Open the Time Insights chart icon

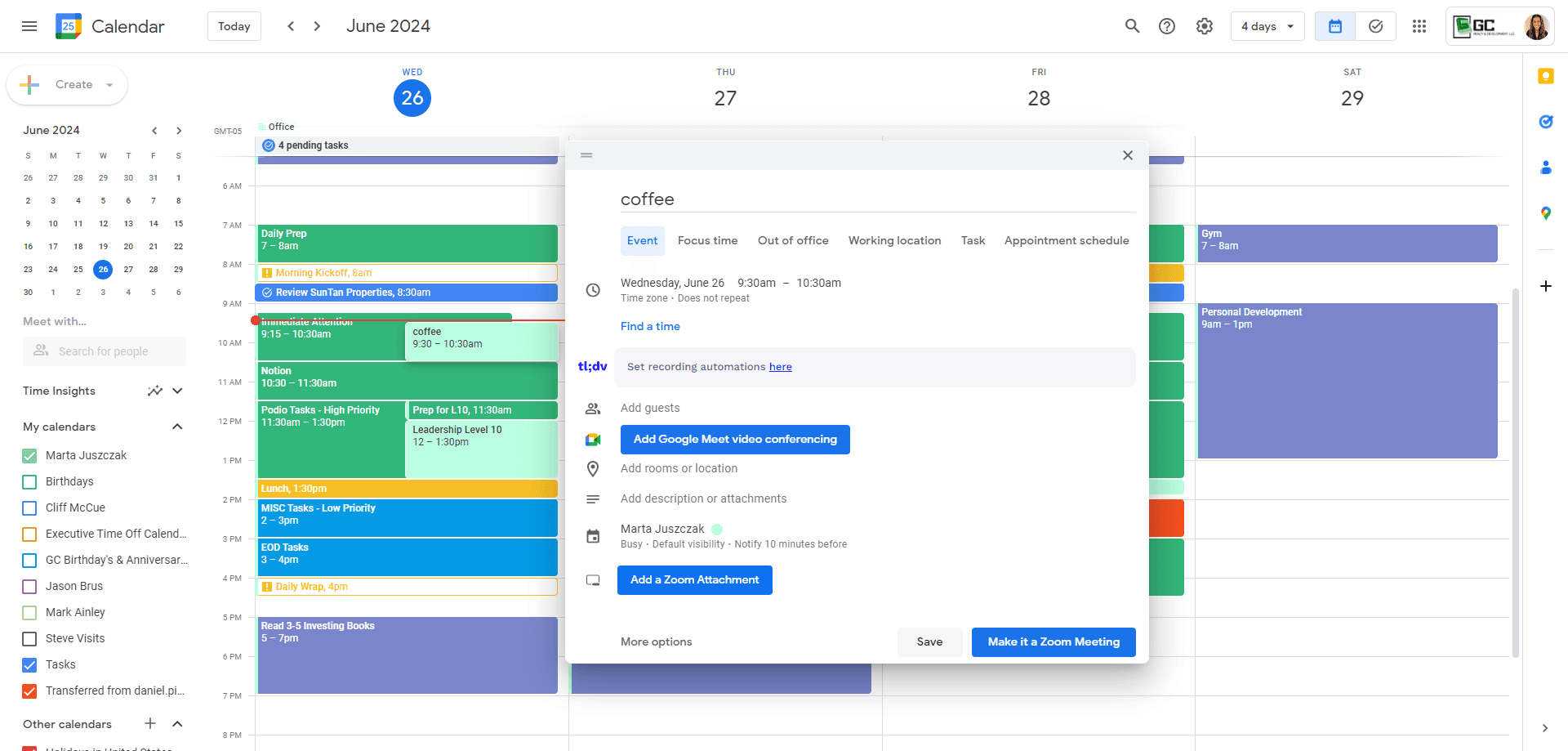tap(154, 391)
